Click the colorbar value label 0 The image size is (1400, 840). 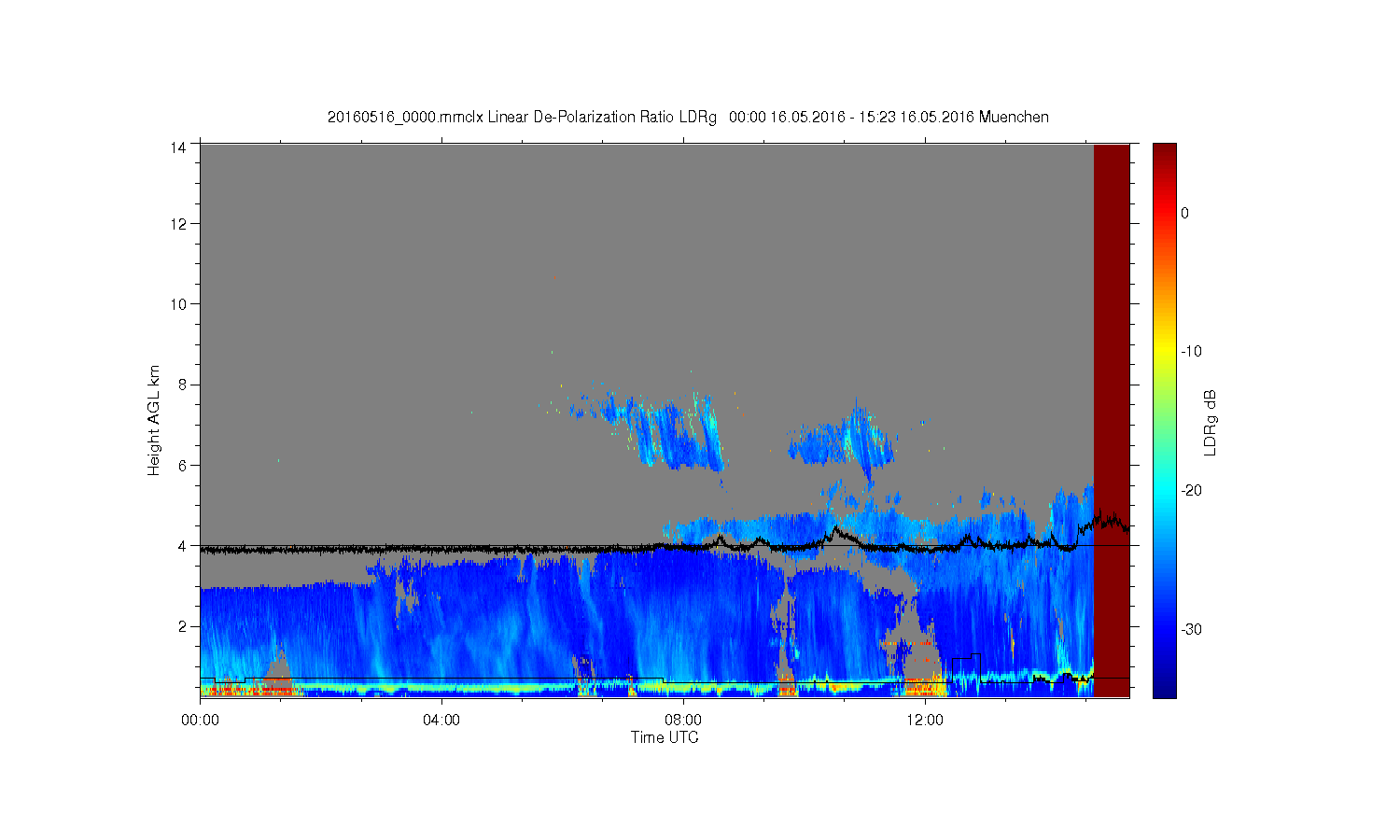pyautogui.click(x=1184, y=213)
